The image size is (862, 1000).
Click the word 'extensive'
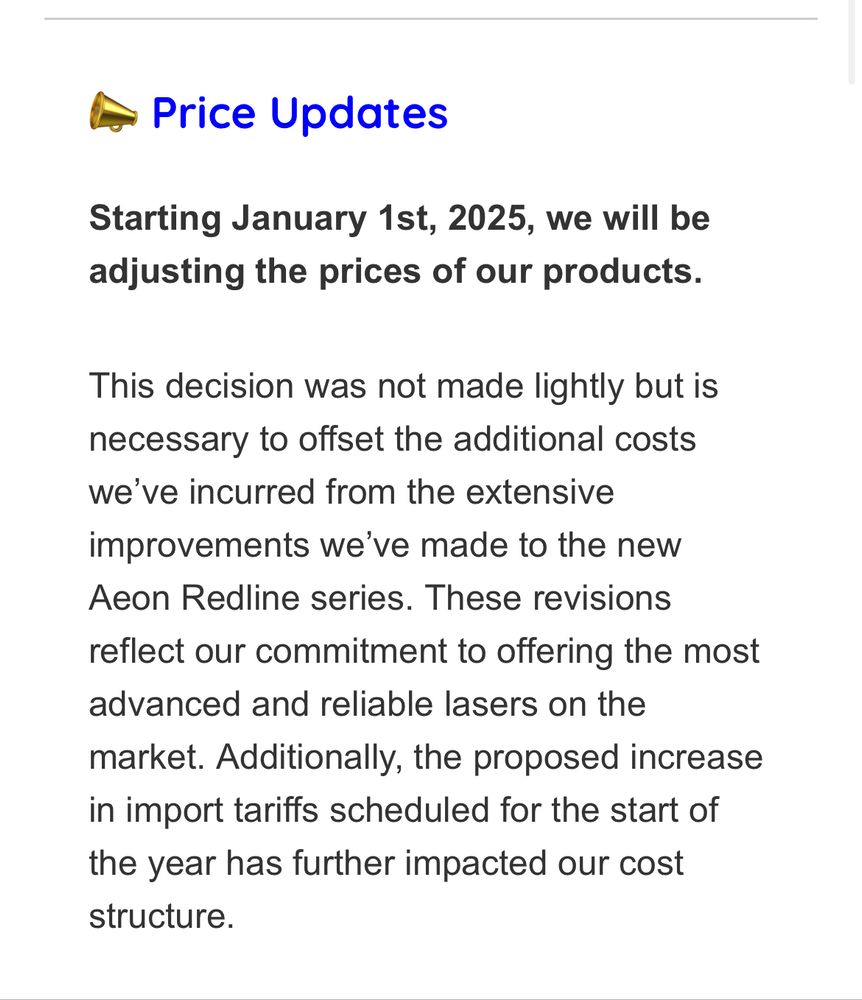coord(539,492)
